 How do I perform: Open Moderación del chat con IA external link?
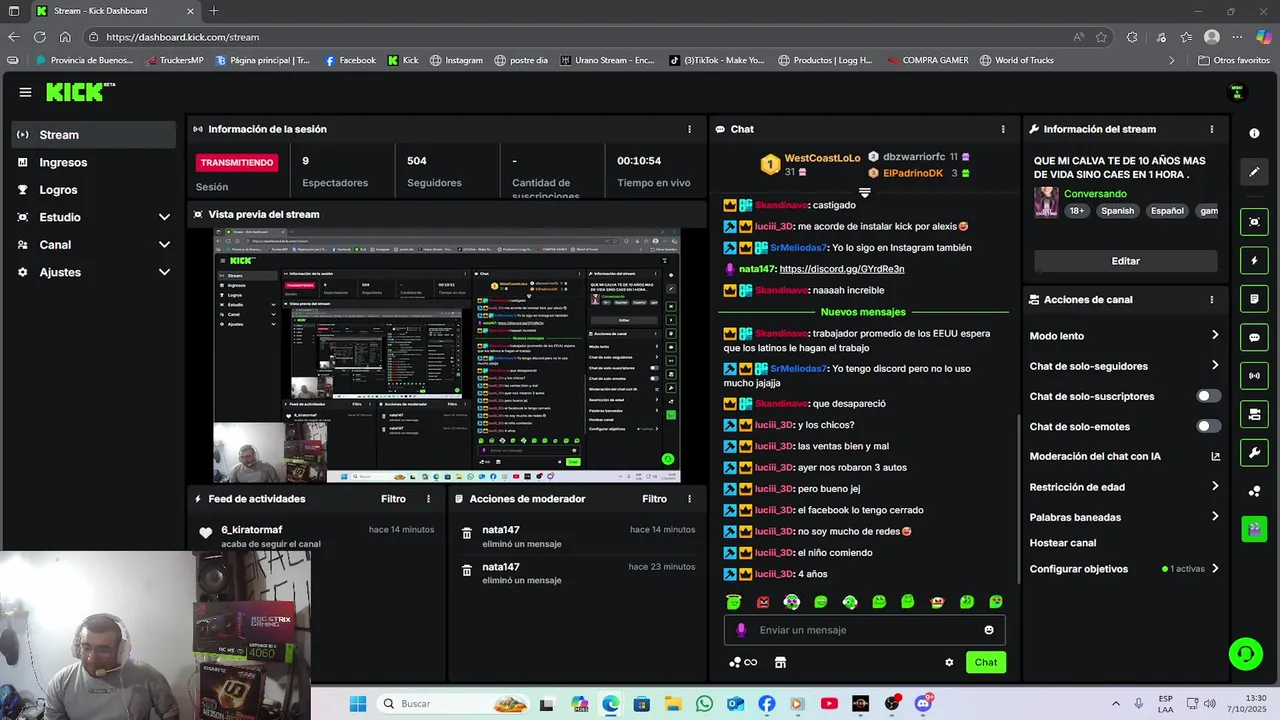point(1215,457)
